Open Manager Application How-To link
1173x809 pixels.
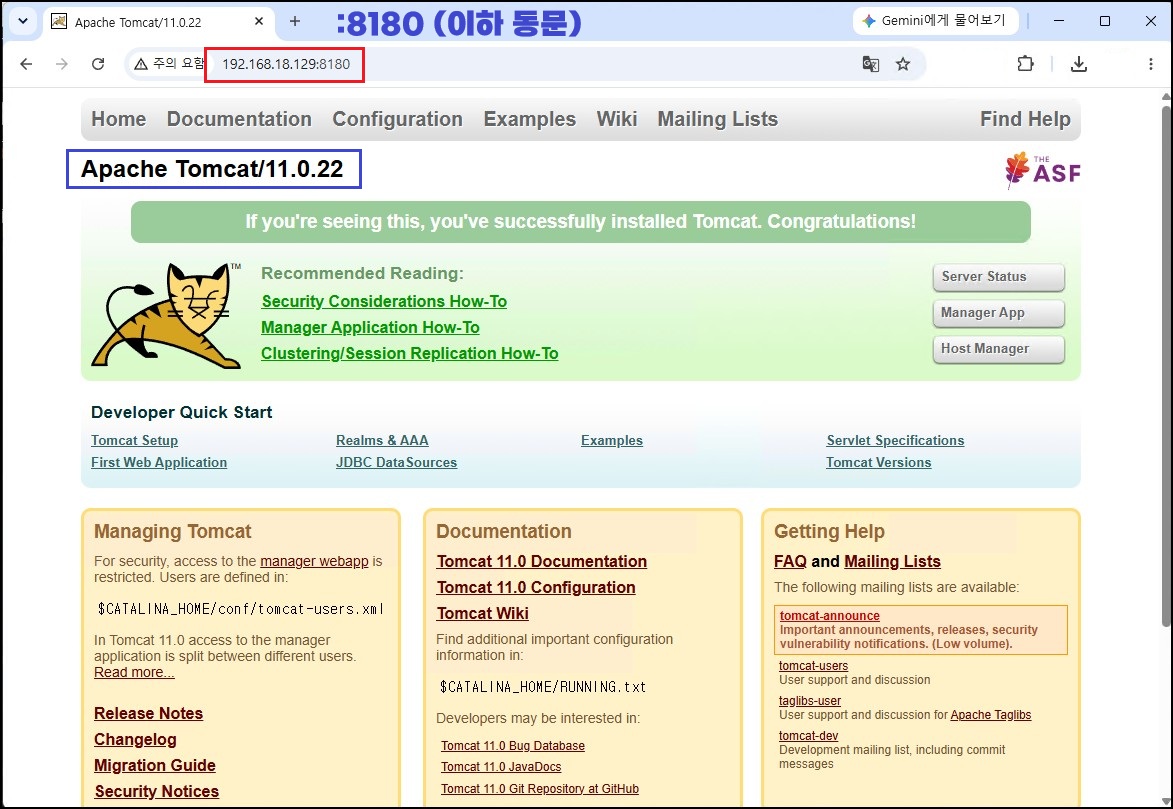[370, 328]
